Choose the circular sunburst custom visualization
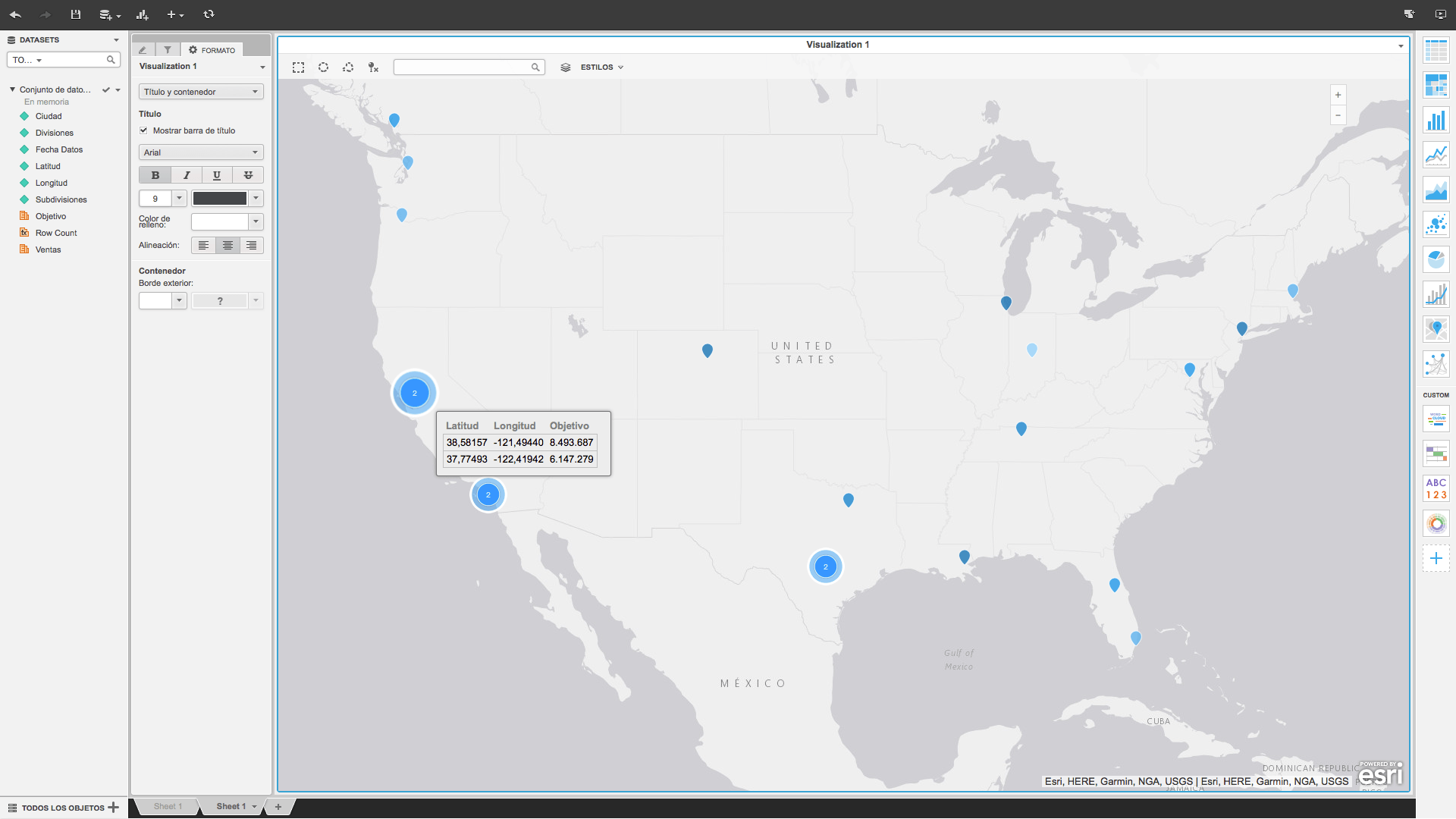 tap(1436, 523)
